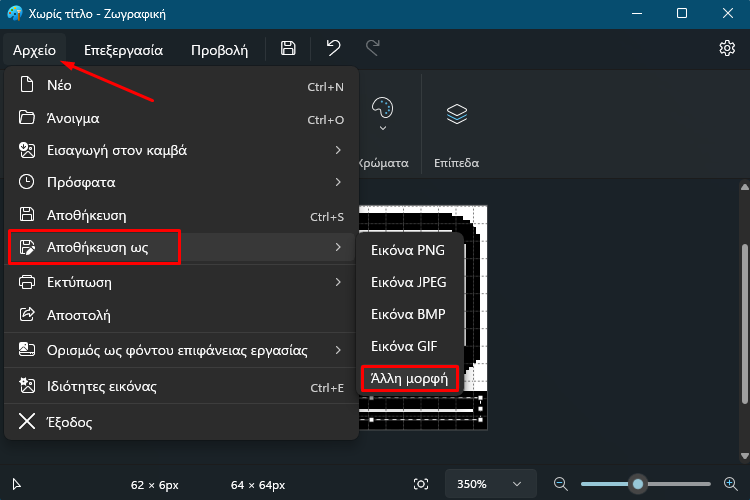Image resolution: width=750 pixels, height=500 pixels.
Task: Choose Άλλη μορφή in submenu
Action: click(x=410, y=379)
